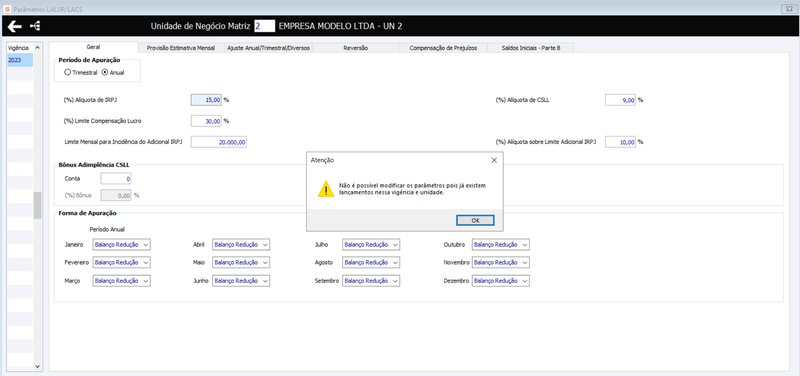The width and height of the screenshot is (800, 376).
Task: Open the Maio dropdown
Action: click(x=241, y=263)
